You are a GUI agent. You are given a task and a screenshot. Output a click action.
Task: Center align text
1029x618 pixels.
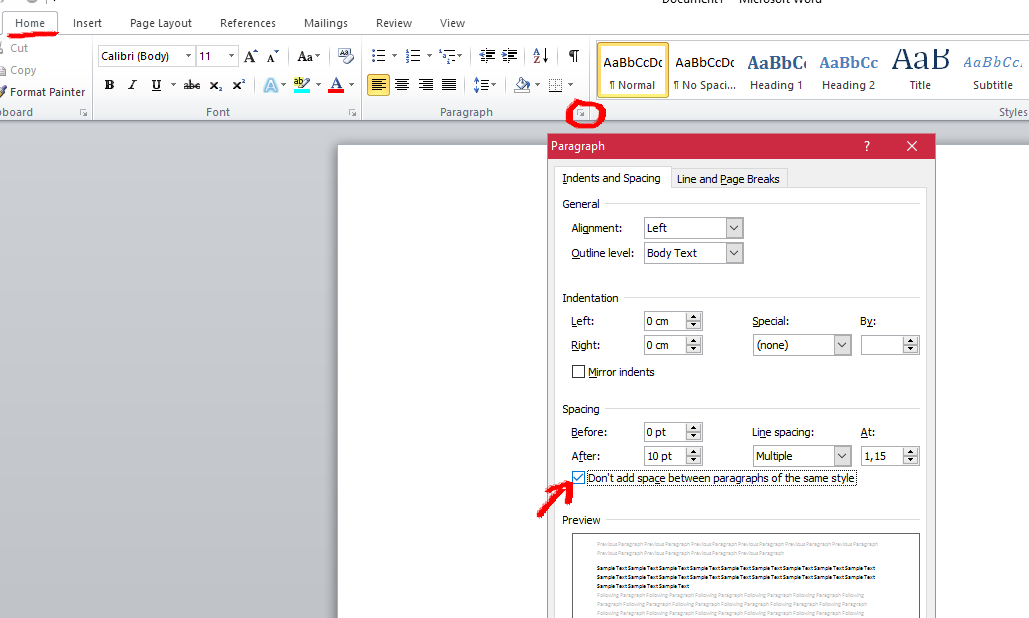coord(402,85)
